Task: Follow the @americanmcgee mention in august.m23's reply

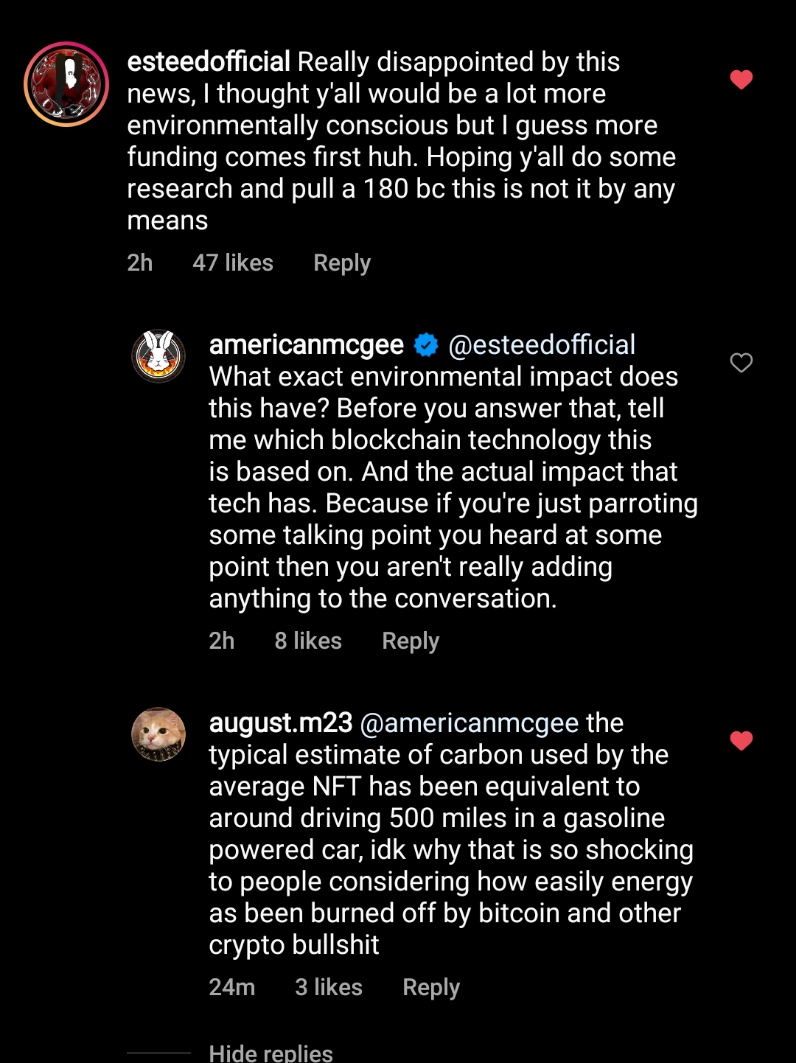Action: 469,723
